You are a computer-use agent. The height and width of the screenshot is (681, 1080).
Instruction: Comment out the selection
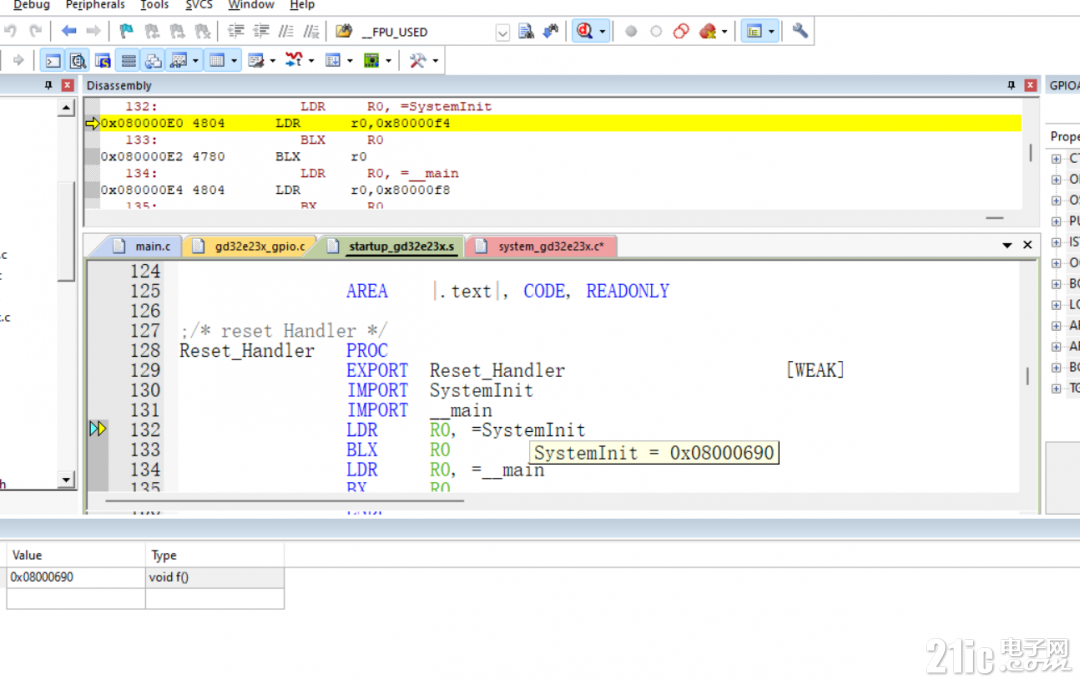point(286,31)
